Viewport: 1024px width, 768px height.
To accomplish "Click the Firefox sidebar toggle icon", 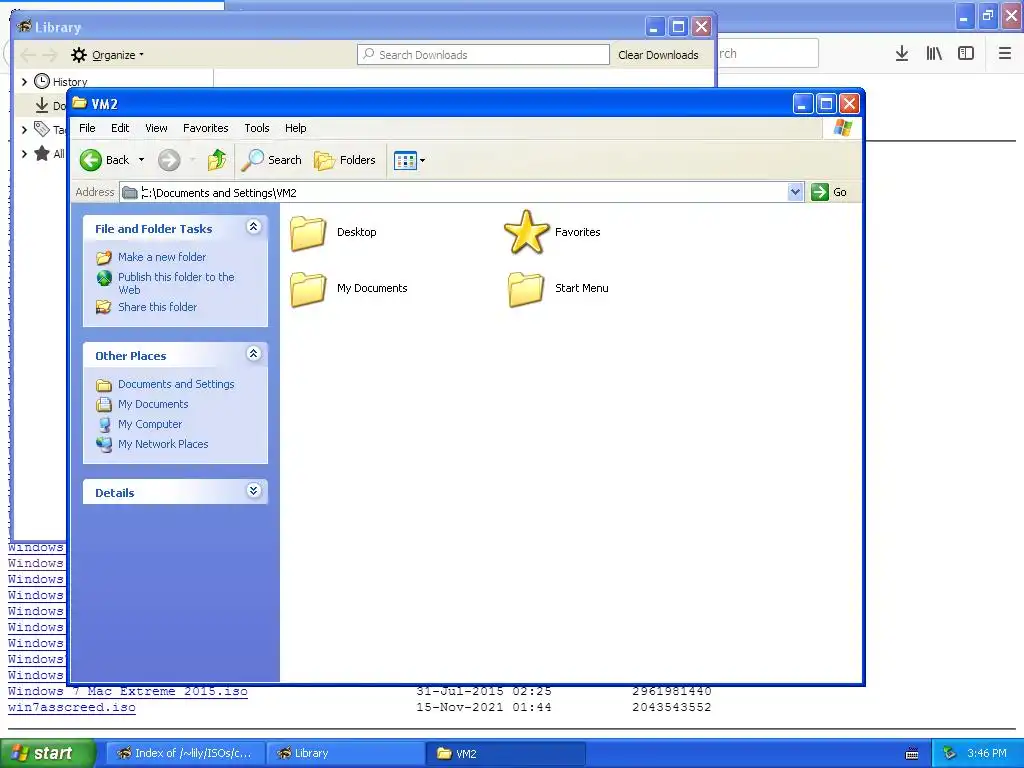I will point(966,54).
